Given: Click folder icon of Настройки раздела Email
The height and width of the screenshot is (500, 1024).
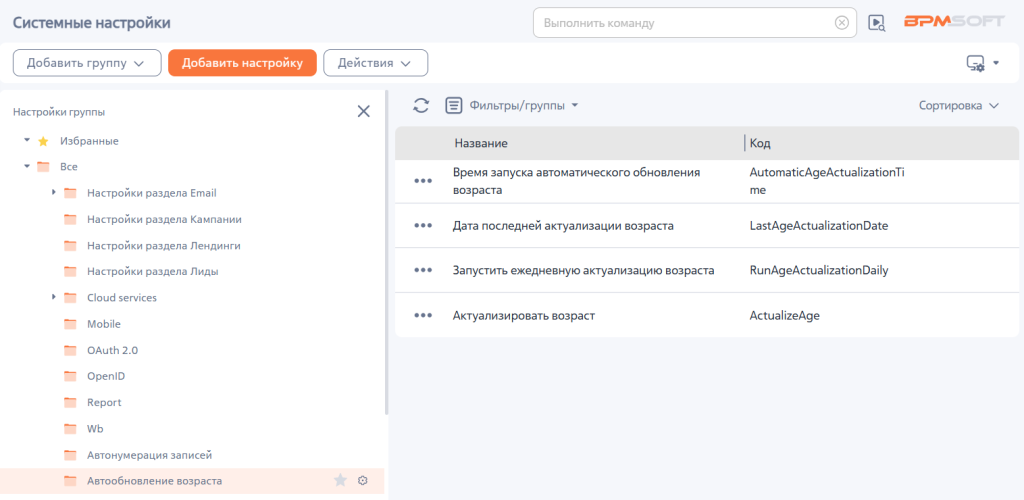Looking at the screenshot, I should 70,193.
